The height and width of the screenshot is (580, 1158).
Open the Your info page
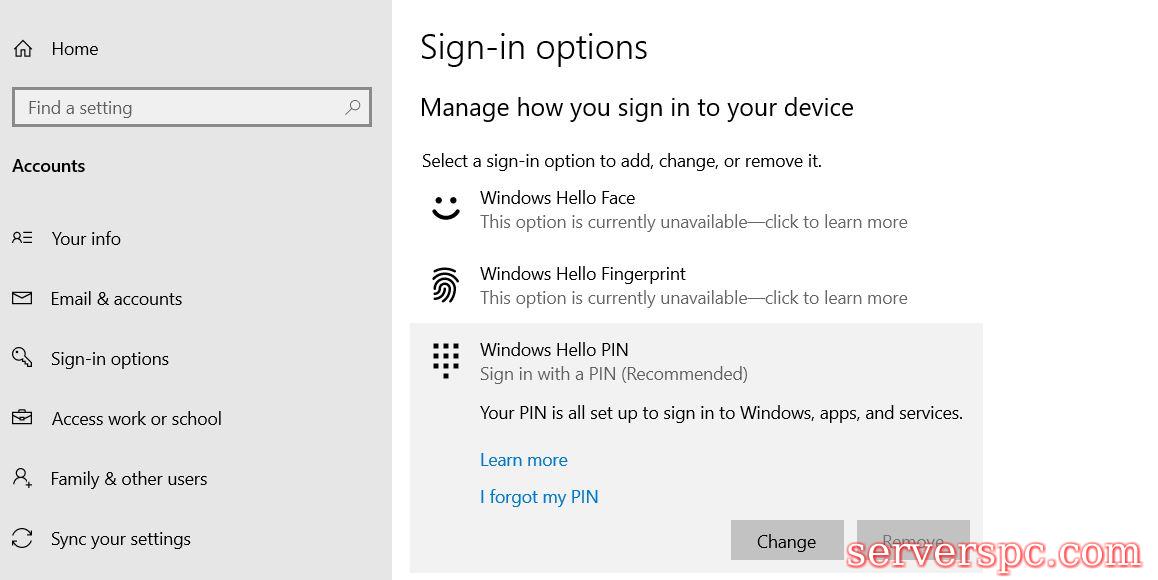pyautogui.click(x=86, y=239)
